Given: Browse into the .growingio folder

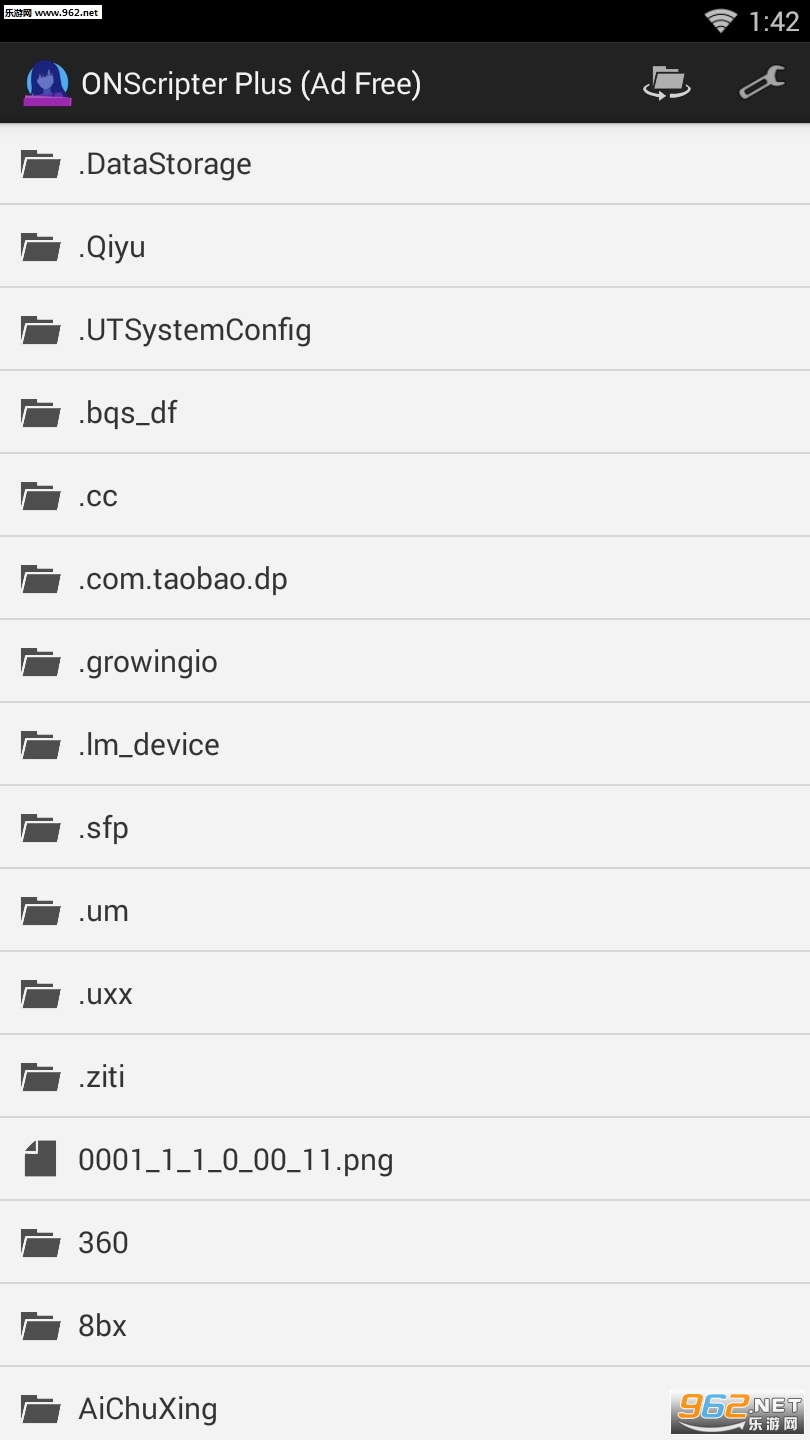Looking at the screenshot, I should coord(148,662).
